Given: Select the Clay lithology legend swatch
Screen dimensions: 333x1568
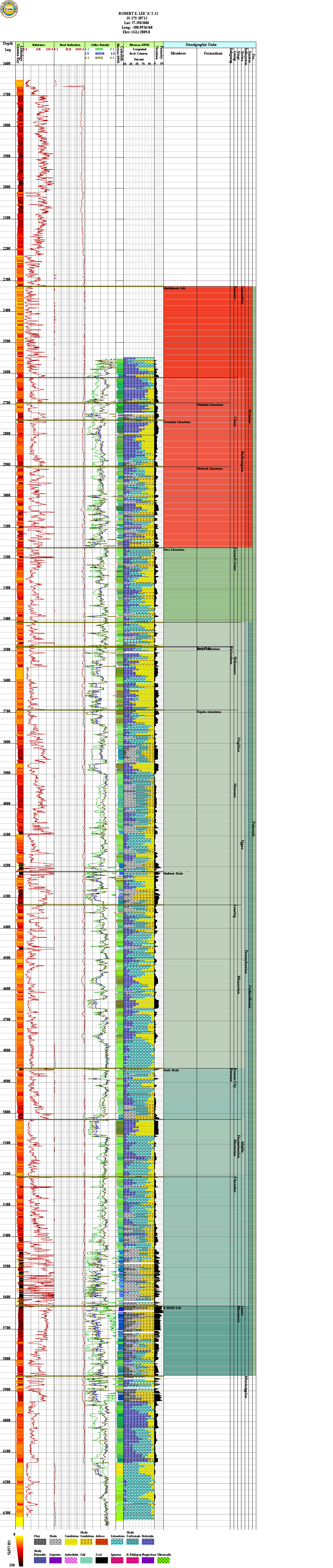Looking at the screenshot, I should click(x=39, y=1542).
